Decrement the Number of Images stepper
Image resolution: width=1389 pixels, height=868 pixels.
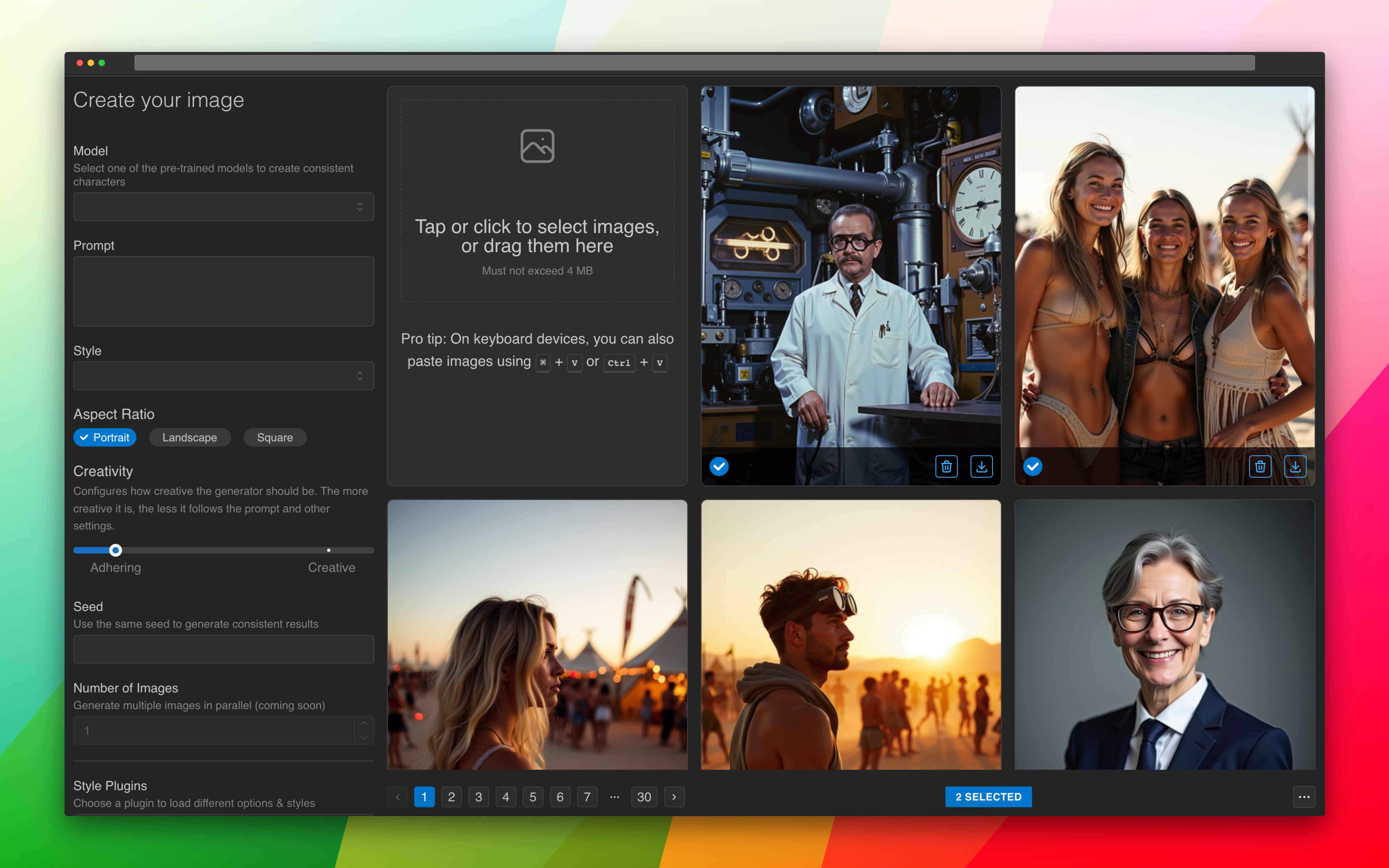[364, 738]
